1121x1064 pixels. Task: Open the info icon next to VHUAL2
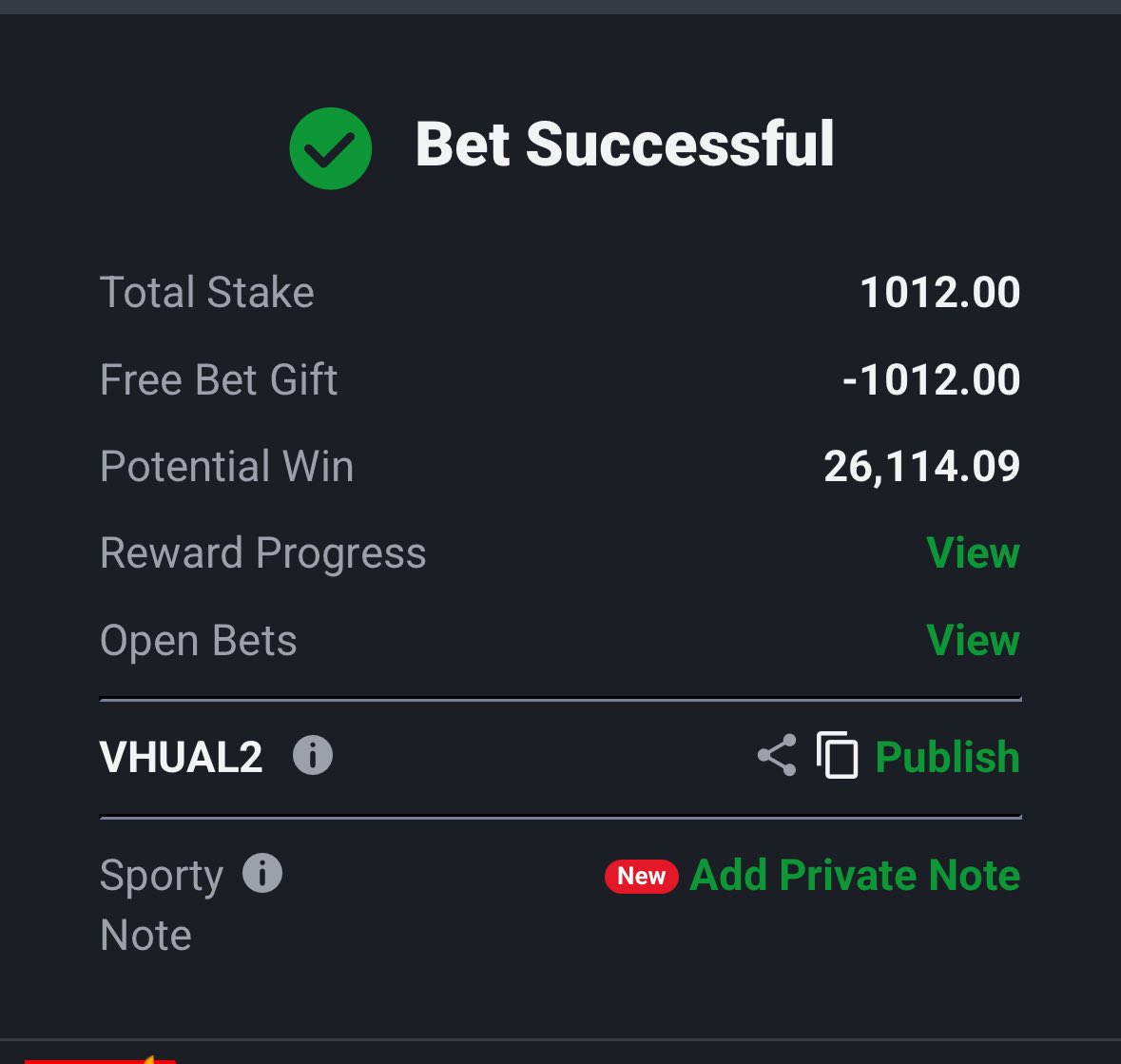click(x=313, y=755)
